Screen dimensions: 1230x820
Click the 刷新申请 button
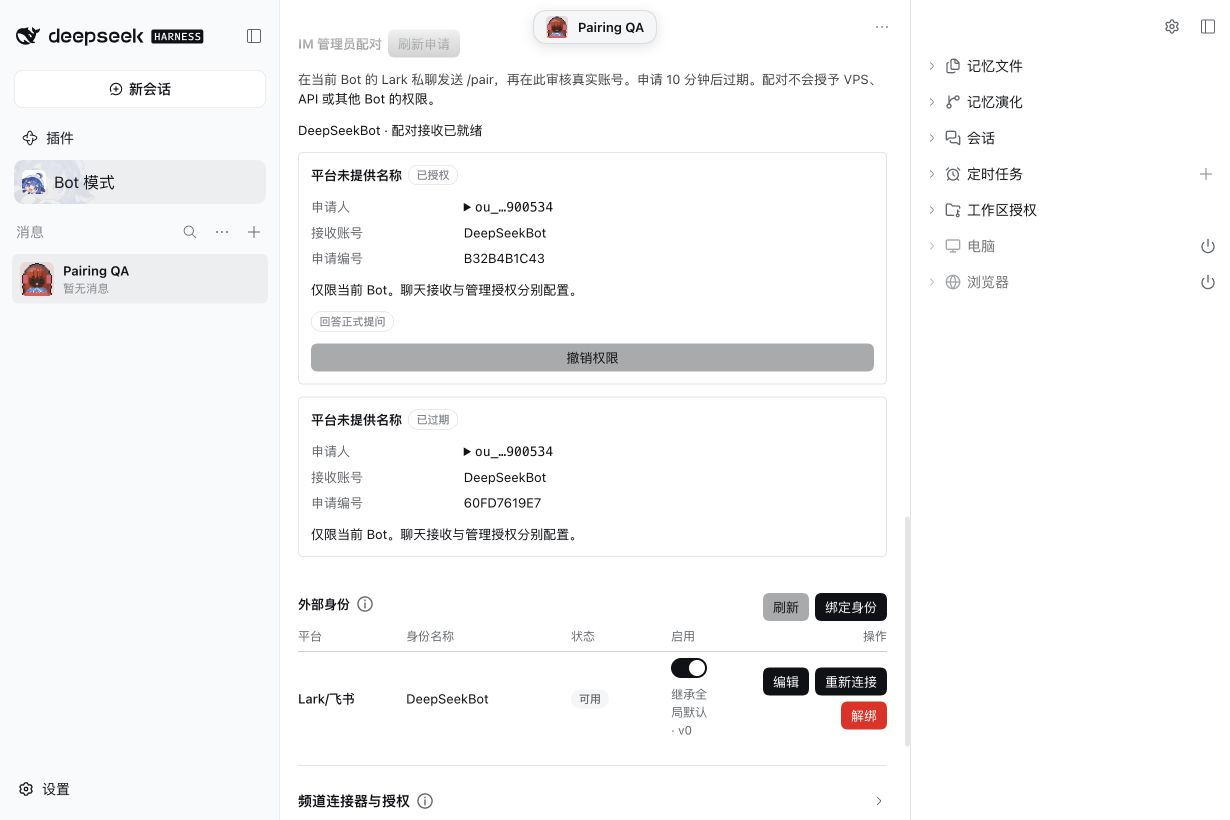click(x=424, y=44)
